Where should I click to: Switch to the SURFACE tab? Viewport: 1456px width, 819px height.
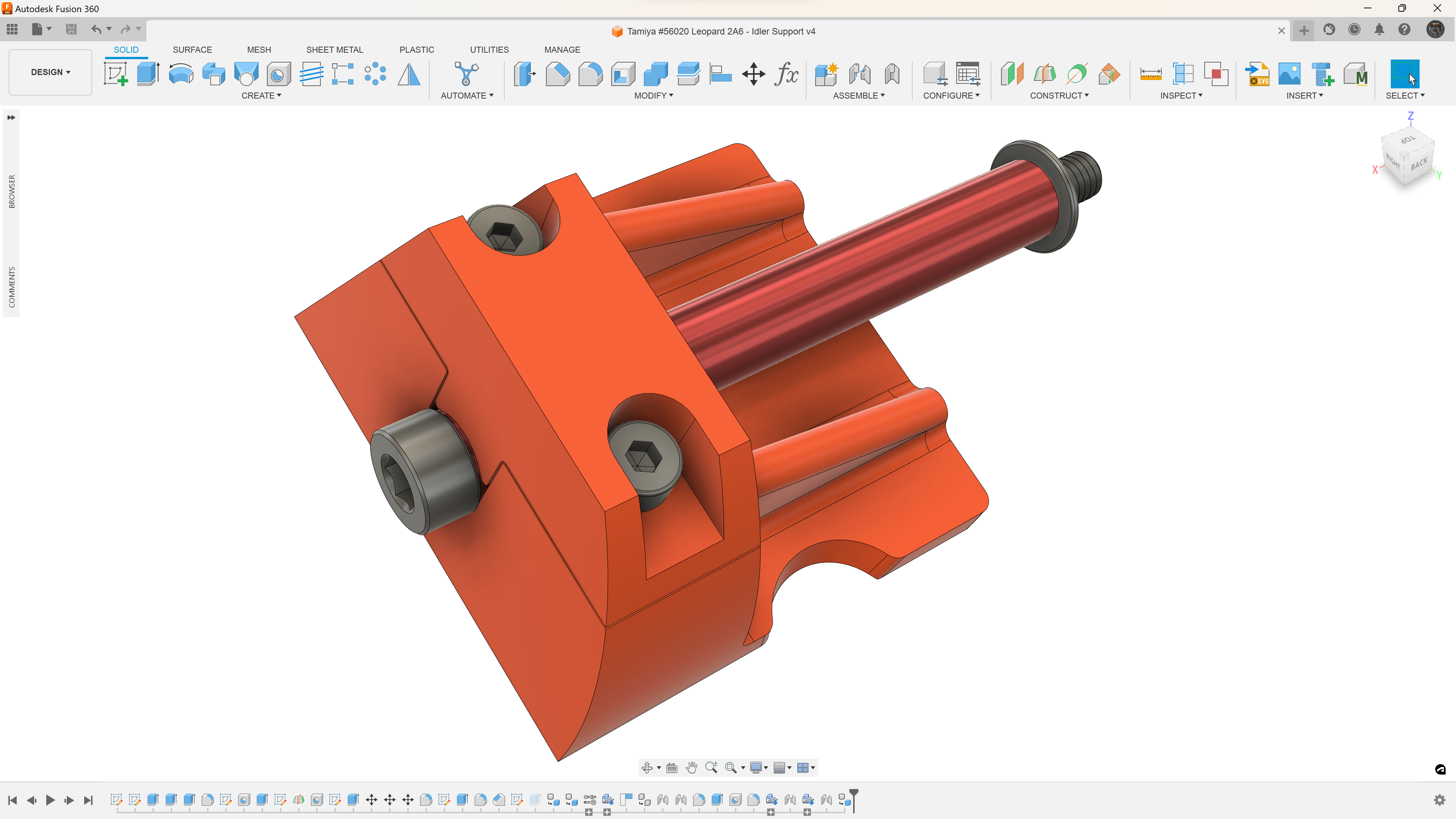(x=192, y=50)
